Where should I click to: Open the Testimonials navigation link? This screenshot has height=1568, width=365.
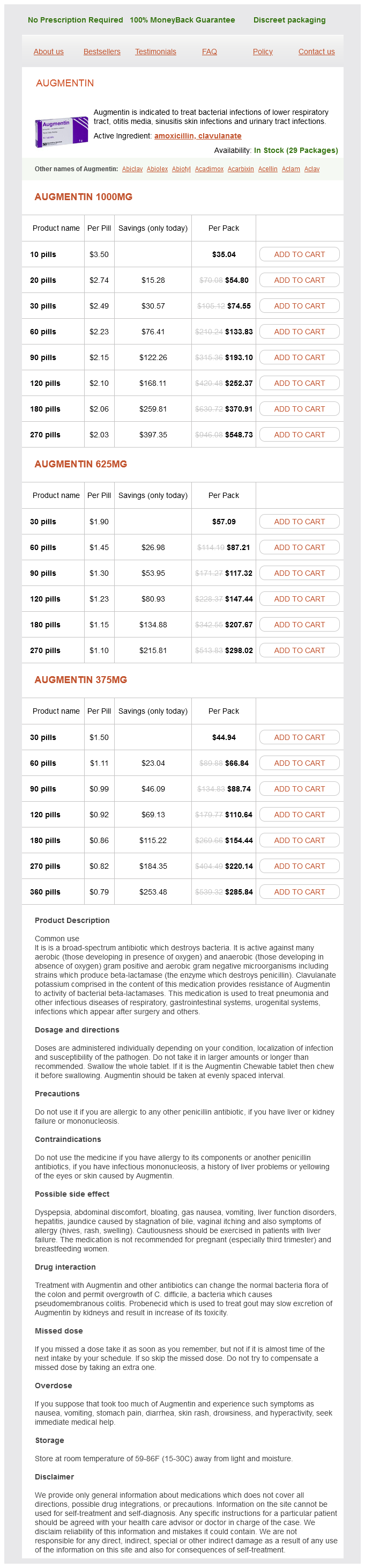(155, 52)
